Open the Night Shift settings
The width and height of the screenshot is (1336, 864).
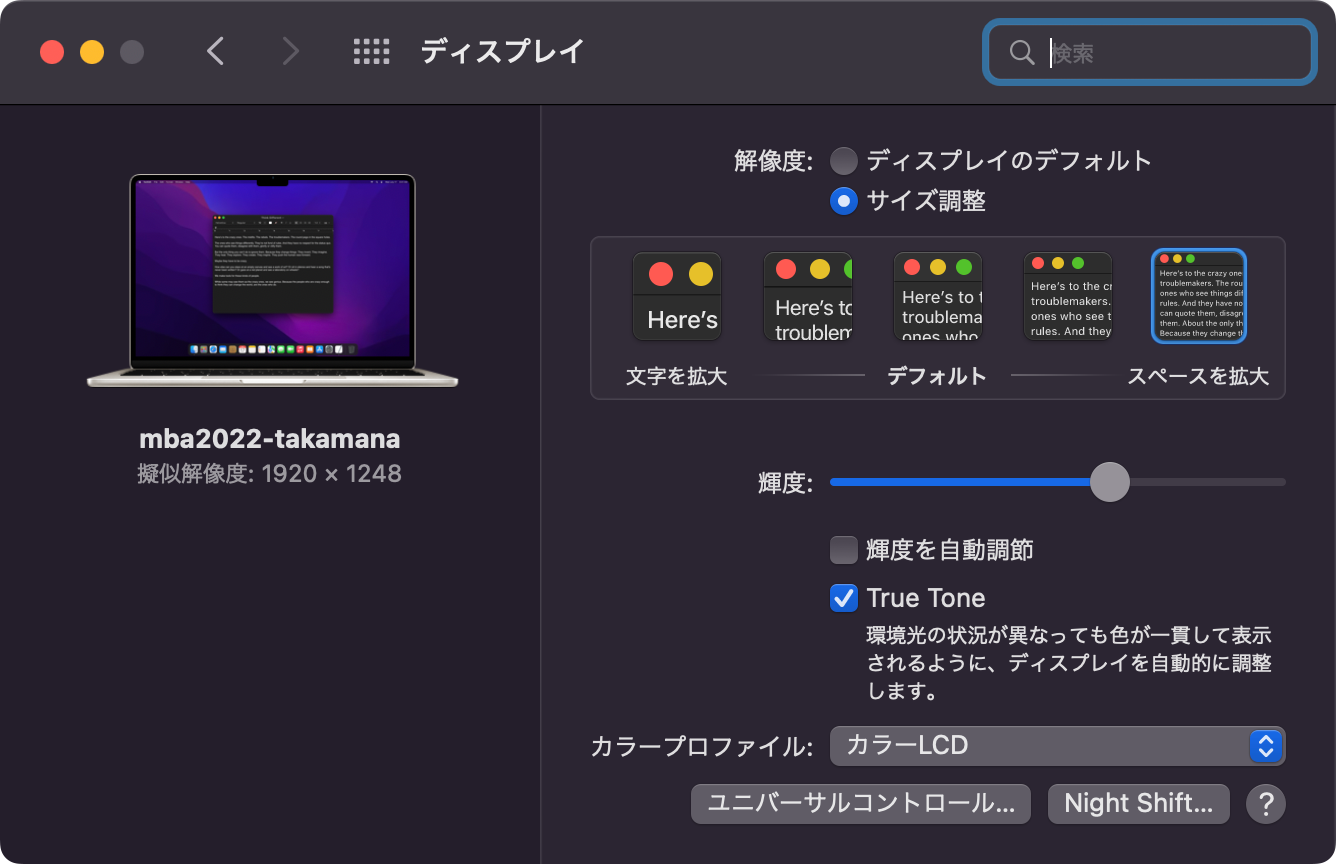[1138, 803]
